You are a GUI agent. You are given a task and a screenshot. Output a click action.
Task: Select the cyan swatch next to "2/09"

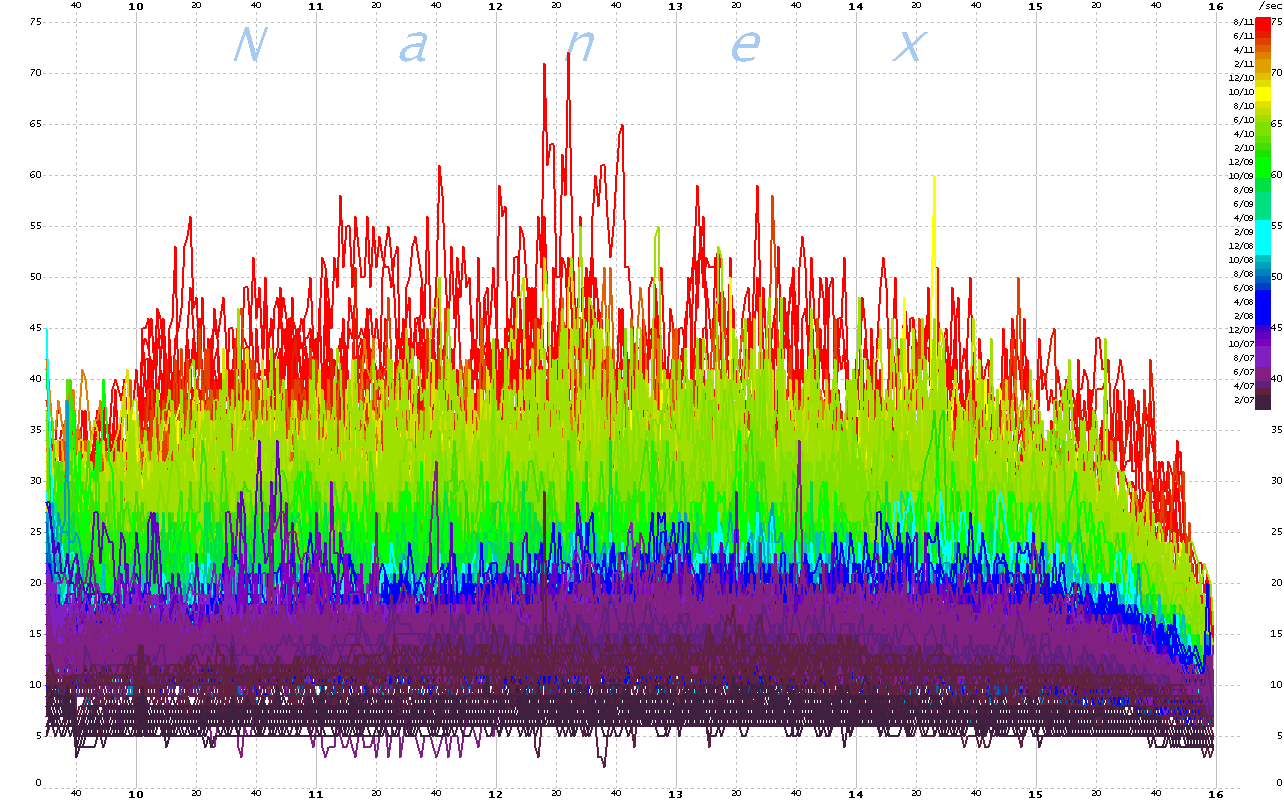(1262, 232)
